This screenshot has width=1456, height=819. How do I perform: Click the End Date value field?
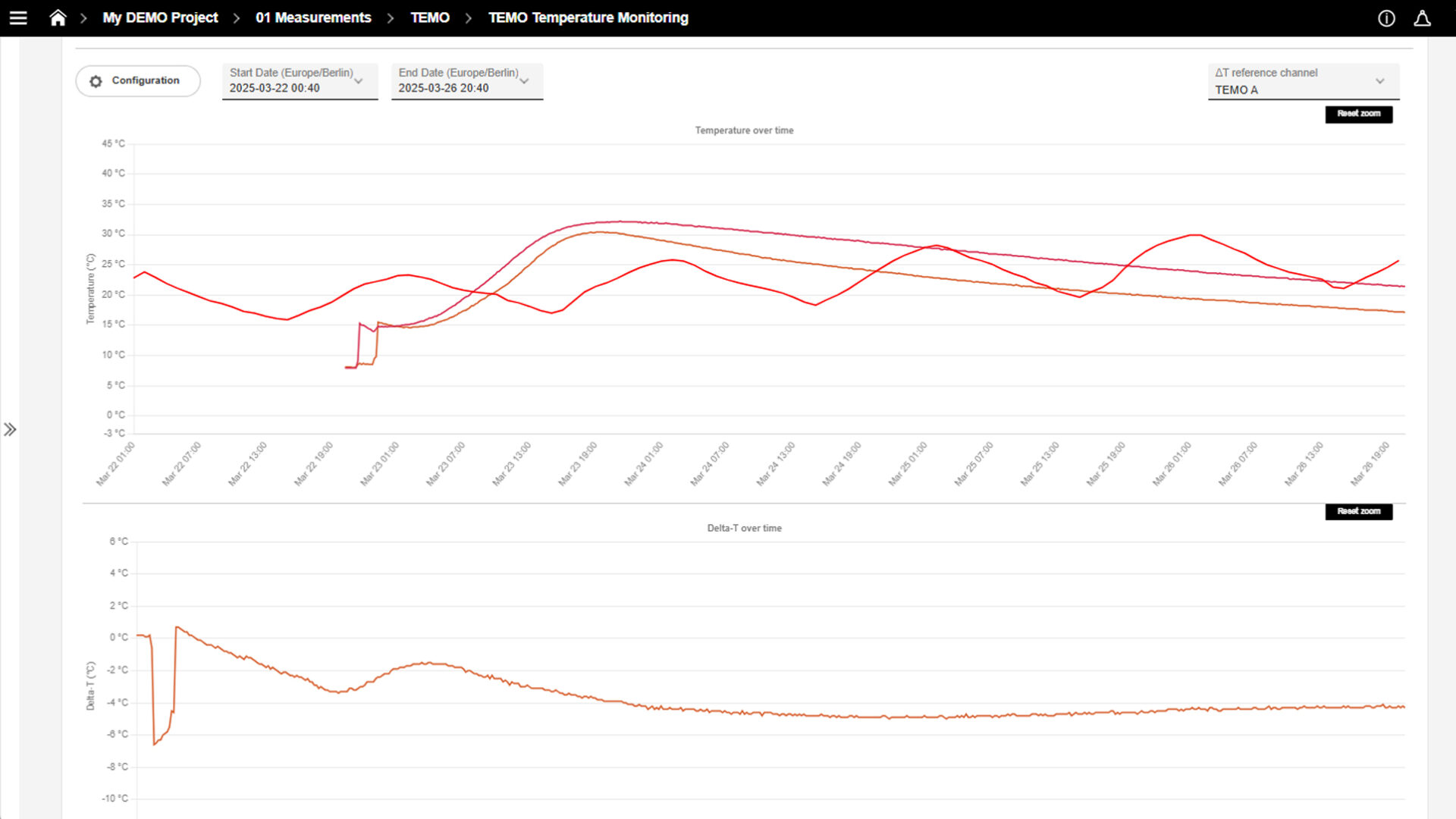[444, 88]
